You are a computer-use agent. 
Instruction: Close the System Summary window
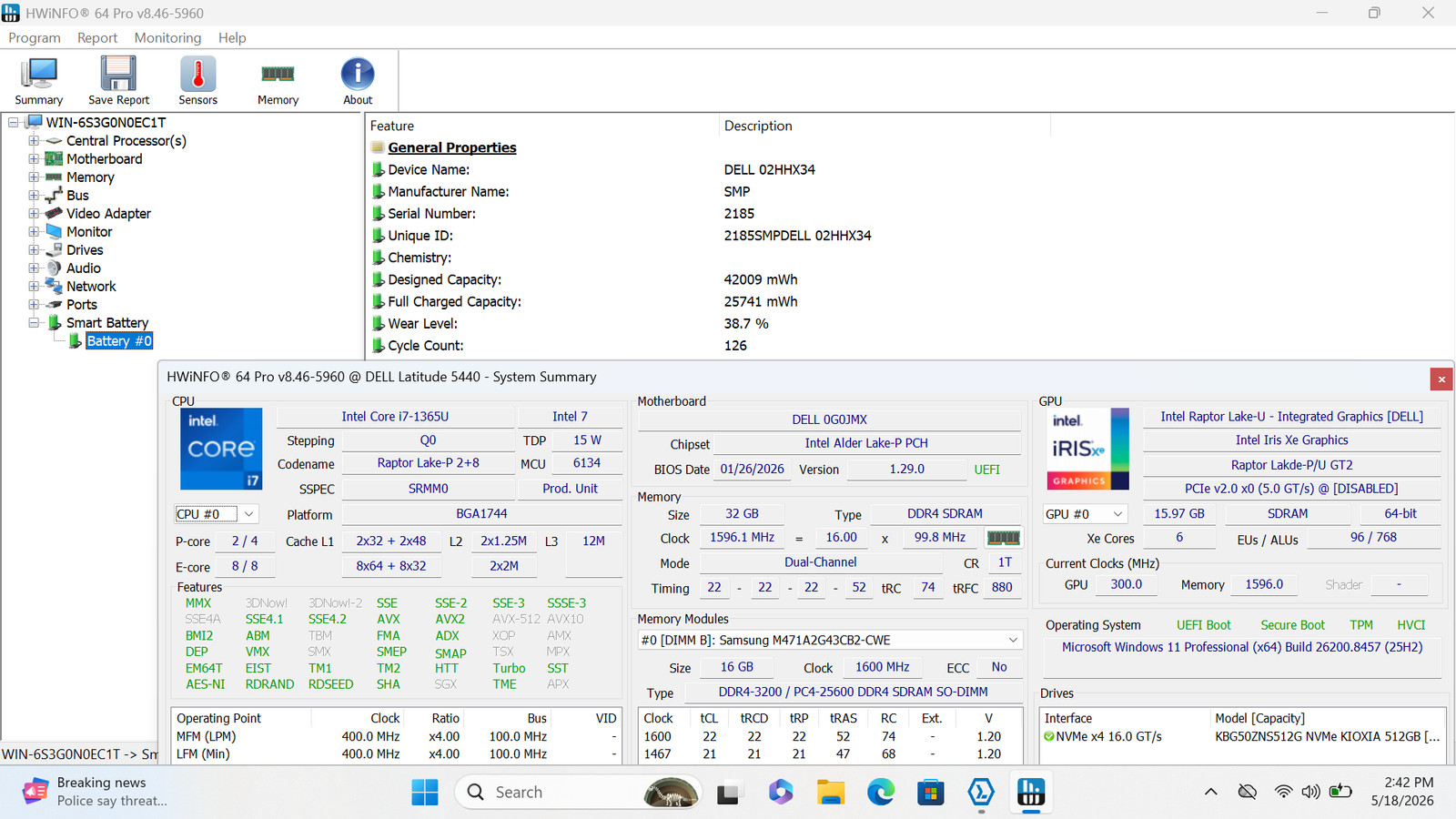[1441, 379]
